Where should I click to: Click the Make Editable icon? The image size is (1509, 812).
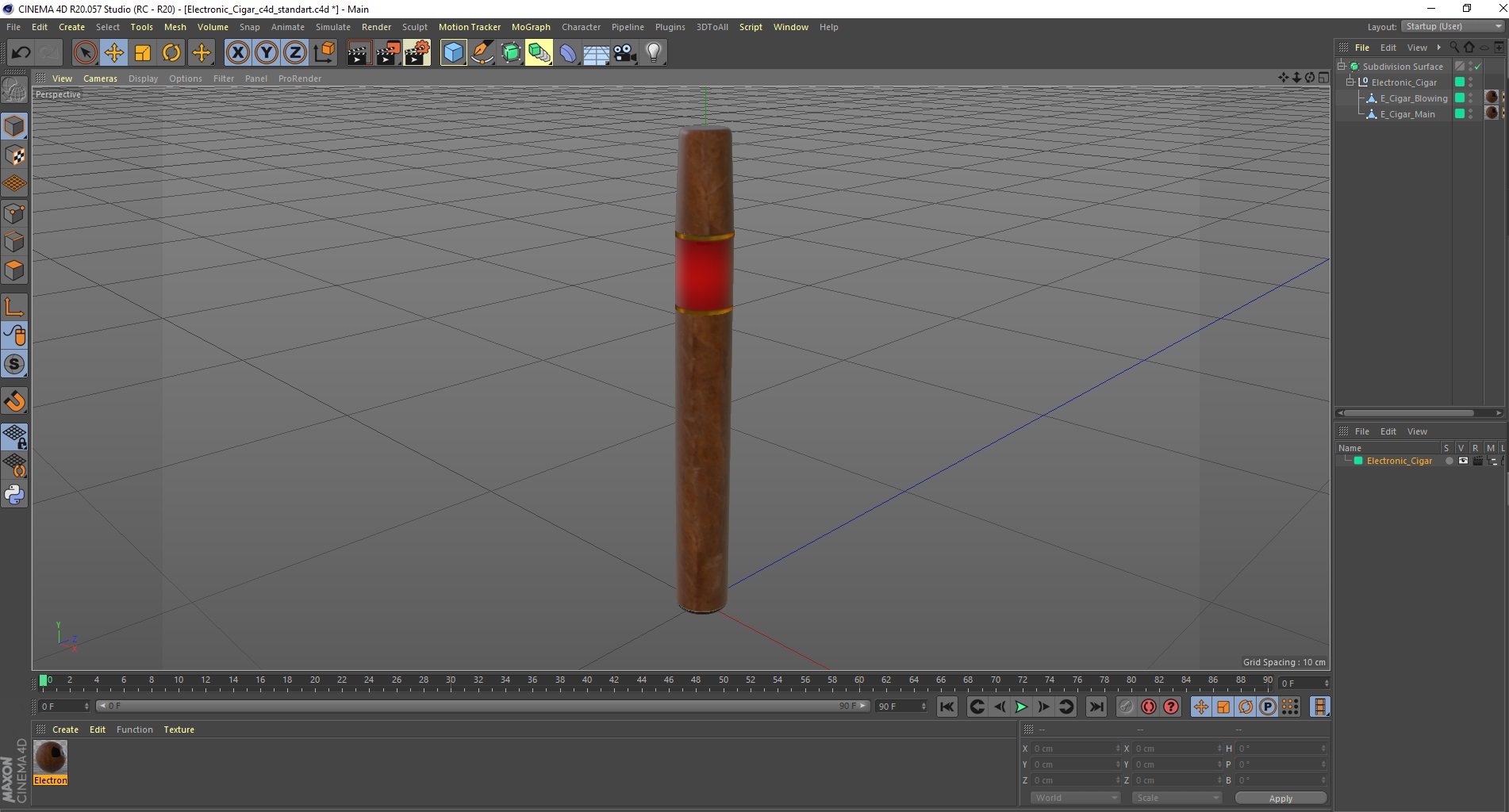pos(14,91)
